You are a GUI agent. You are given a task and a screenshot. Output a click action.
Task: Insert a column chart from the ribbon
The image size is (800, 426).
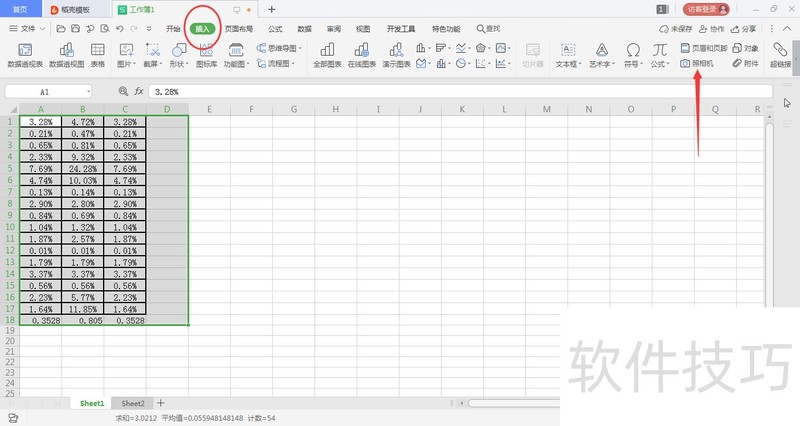[421, 48]
